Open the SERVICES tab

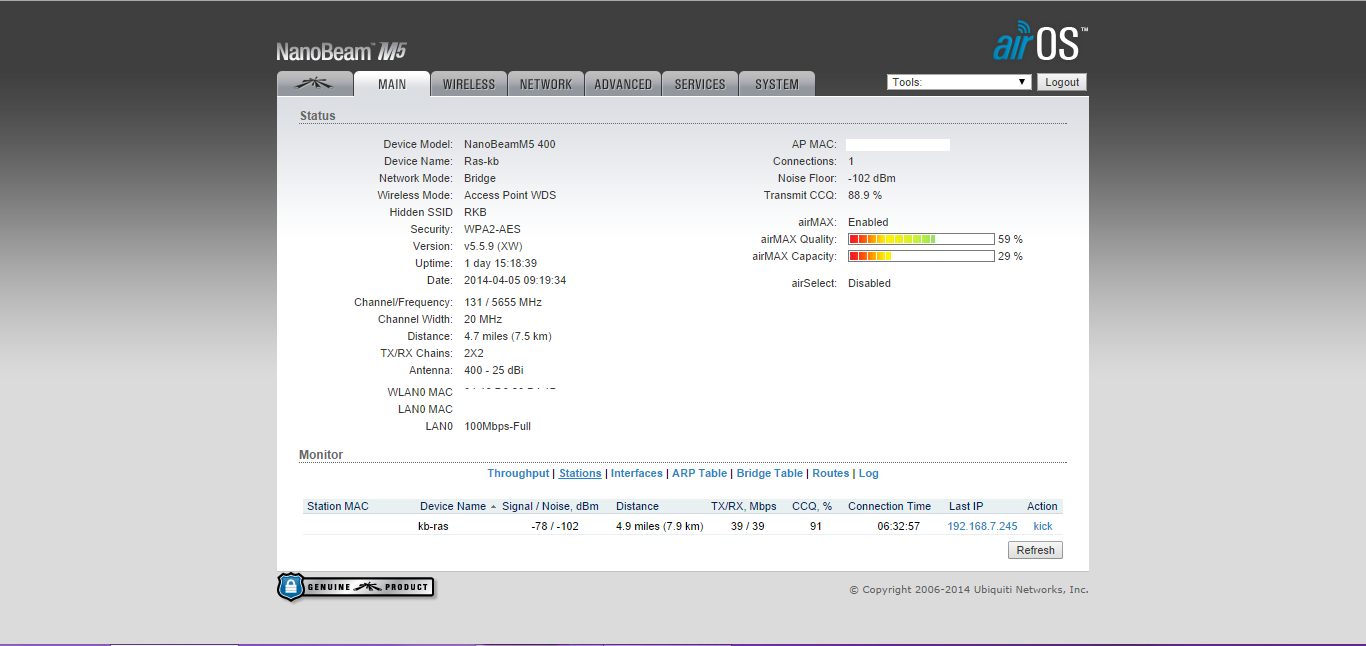700,84
